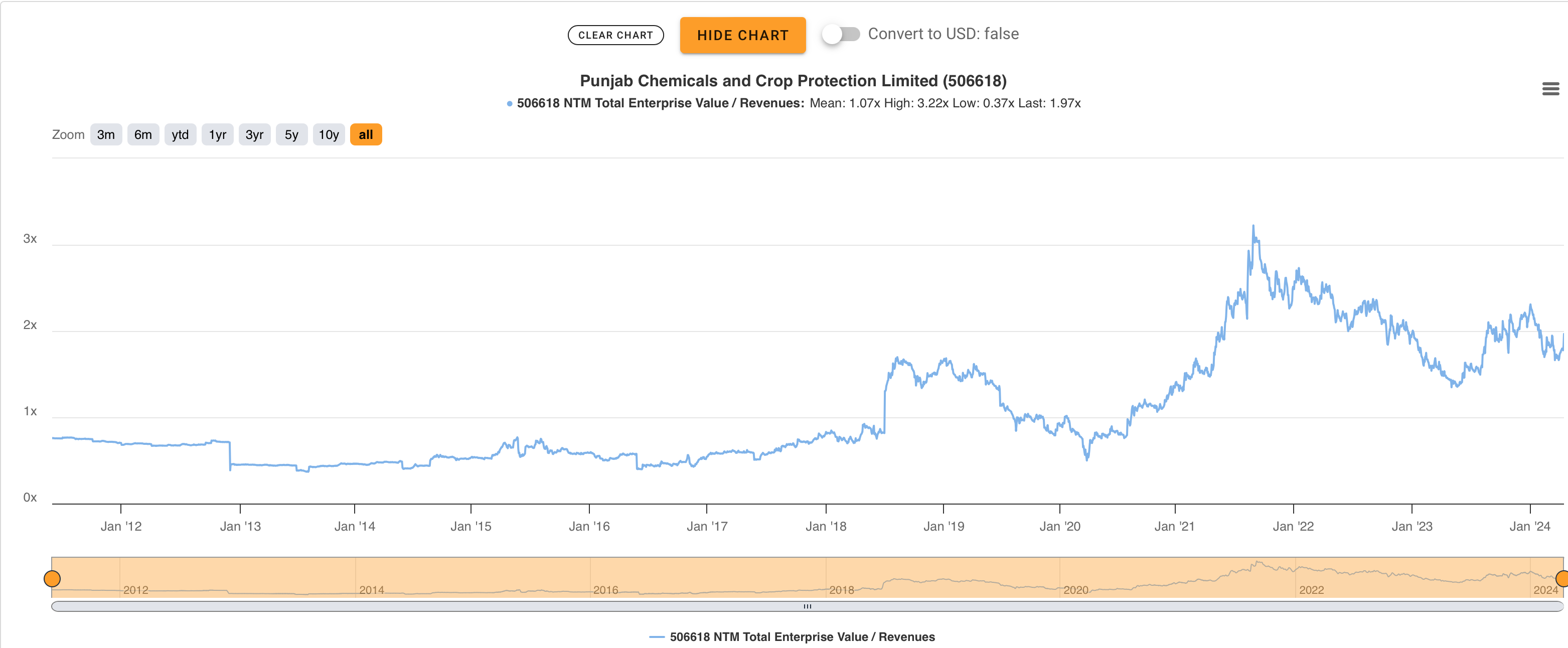Switch zoom to 3yr
The width and height of the screenshot is (1568, 648).
click(254, 134)
